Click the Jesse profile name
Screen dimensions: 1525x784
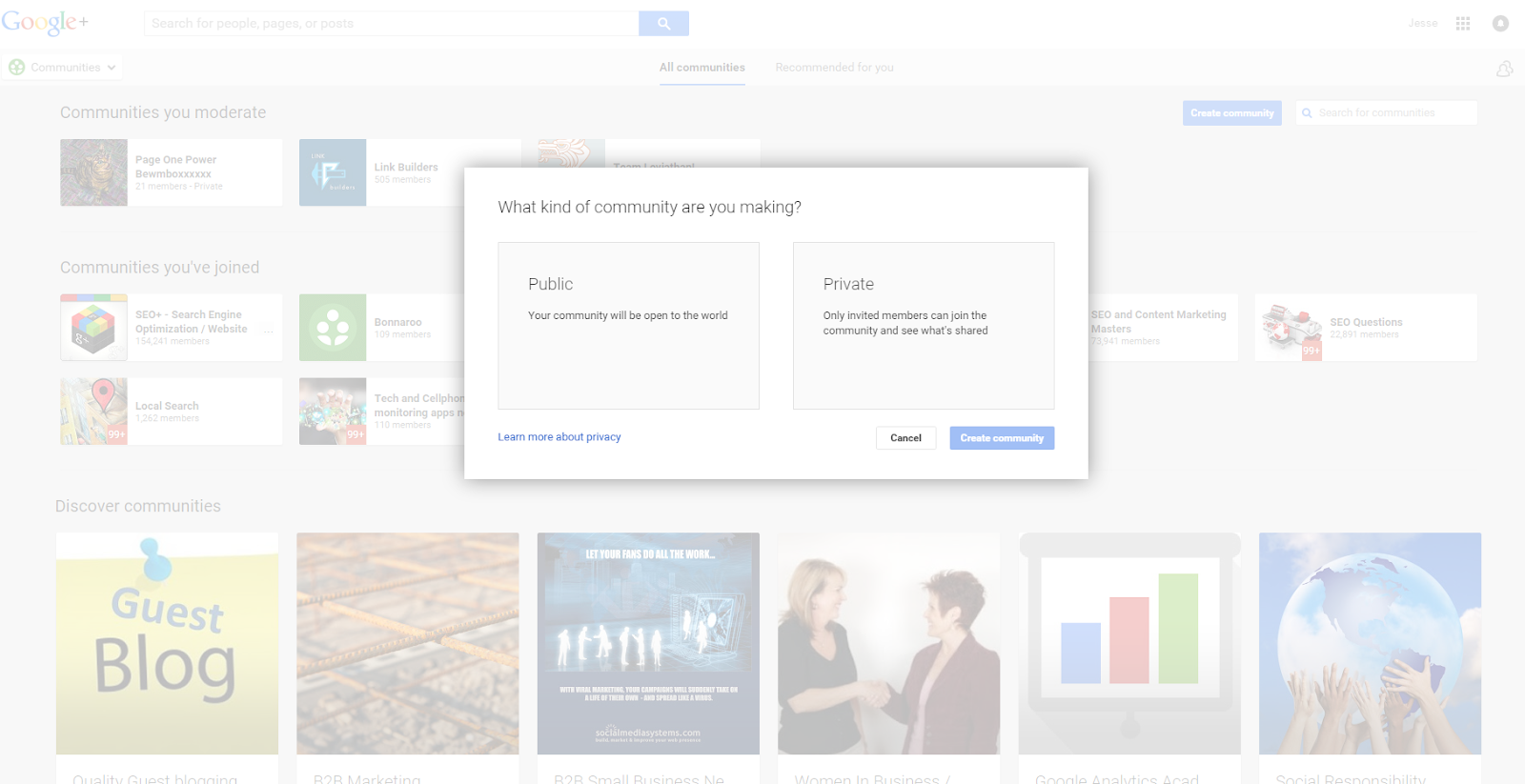point(1423,24)
